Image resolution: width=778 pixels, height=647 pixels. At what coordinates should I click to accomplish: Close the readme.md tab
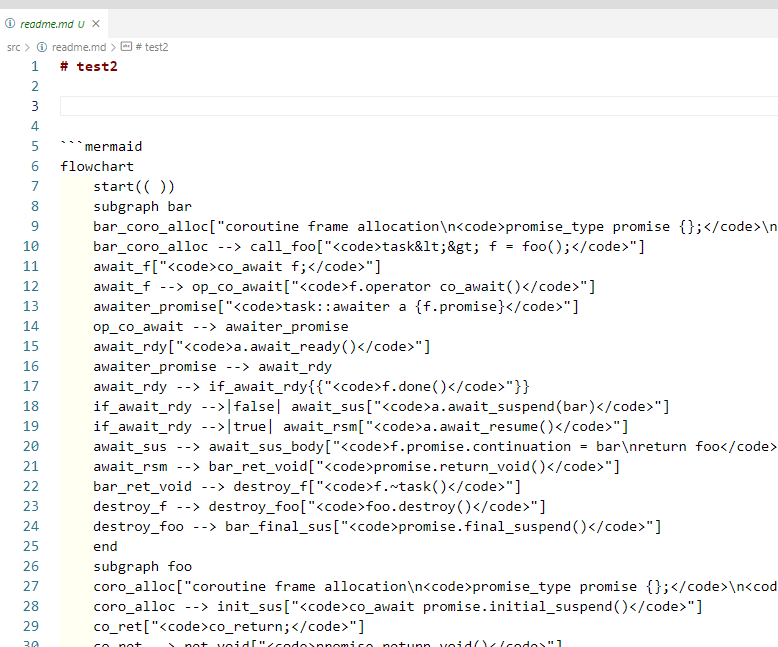(96, 23)
